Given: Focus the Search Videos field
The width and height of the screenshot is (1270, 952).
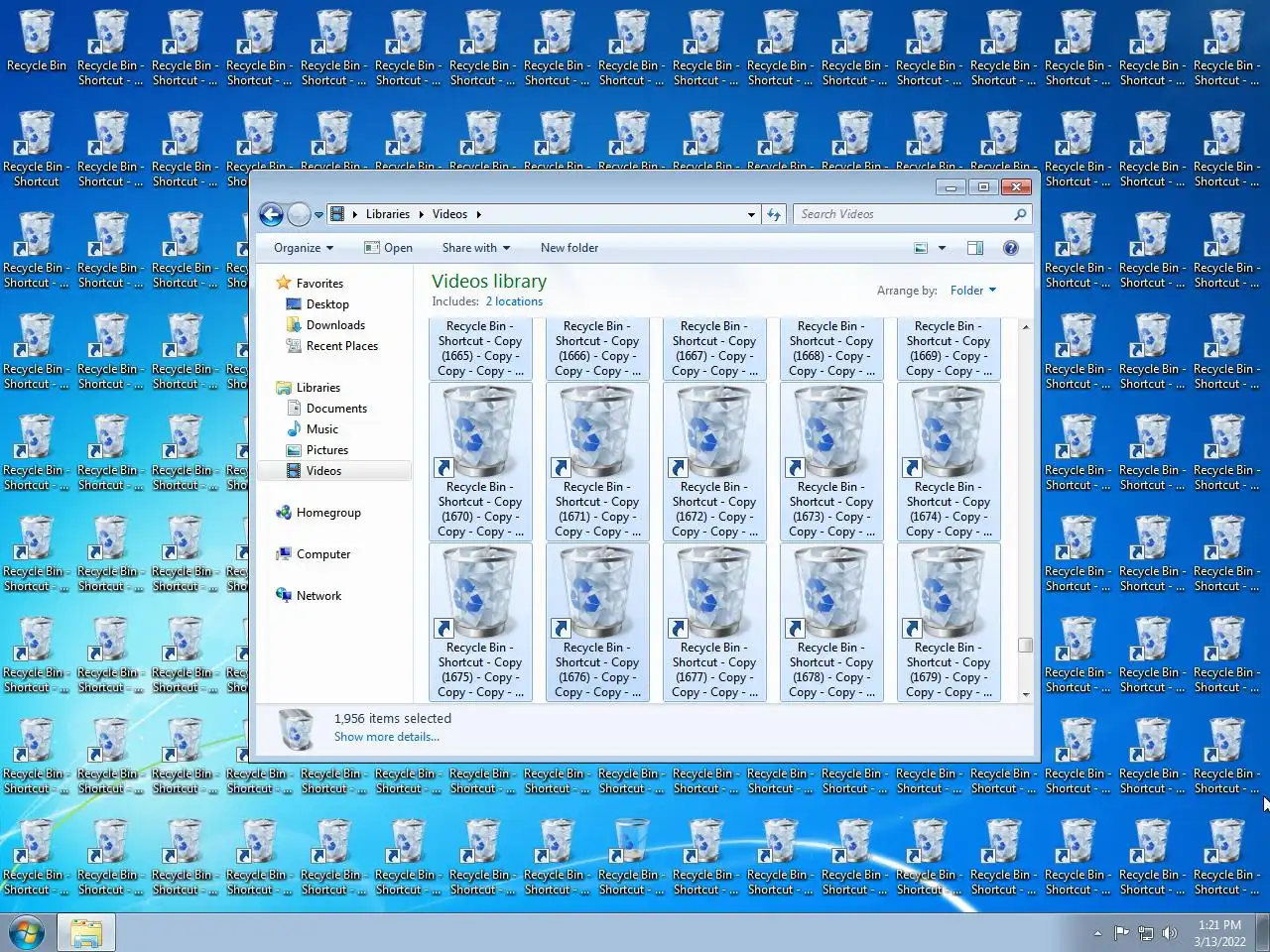Looking at the screenshot, I should pyautogui.click(x=903, y=214).
